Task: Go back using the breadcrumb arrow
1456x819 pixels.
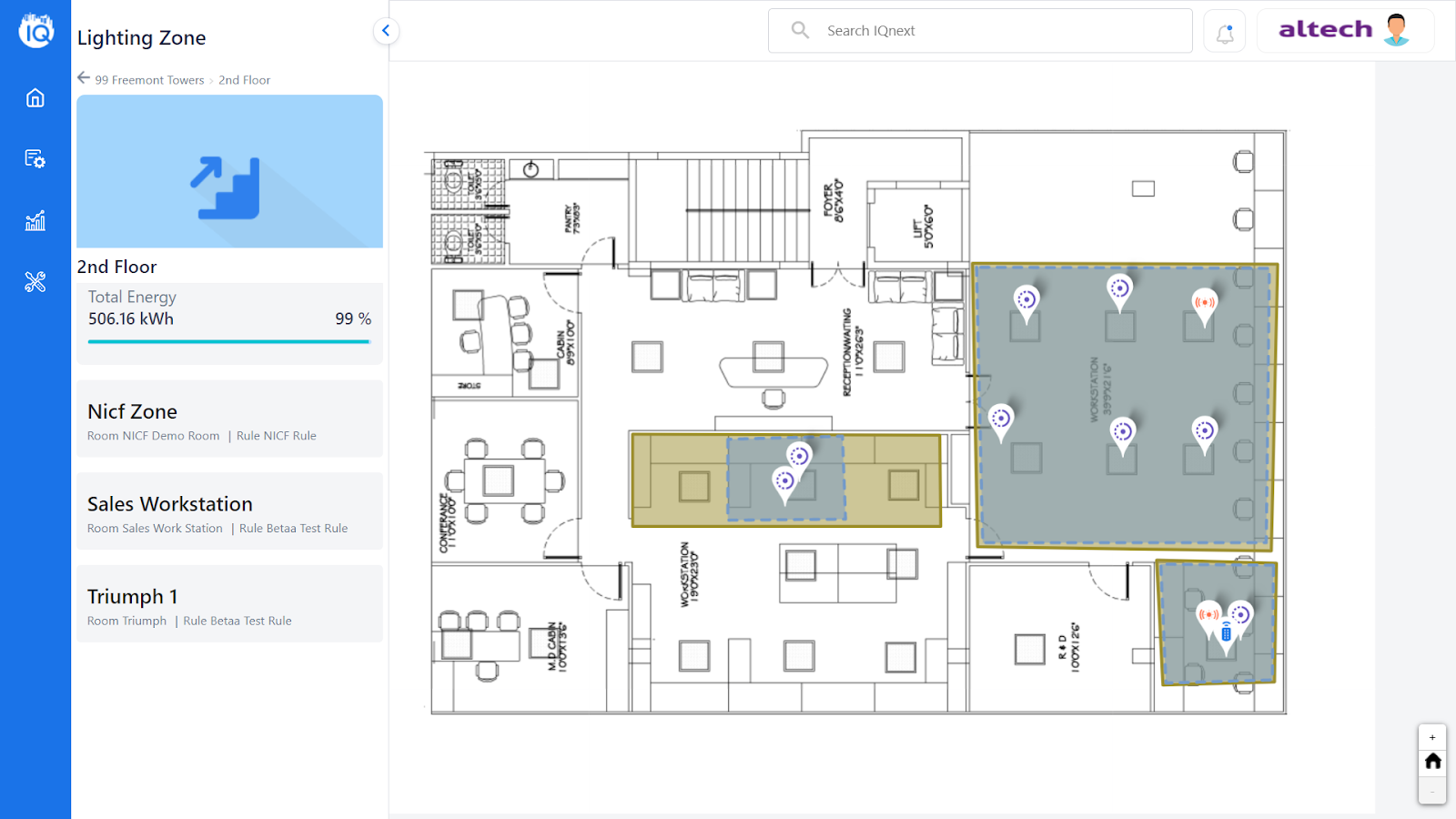Action: click(83, 77)
